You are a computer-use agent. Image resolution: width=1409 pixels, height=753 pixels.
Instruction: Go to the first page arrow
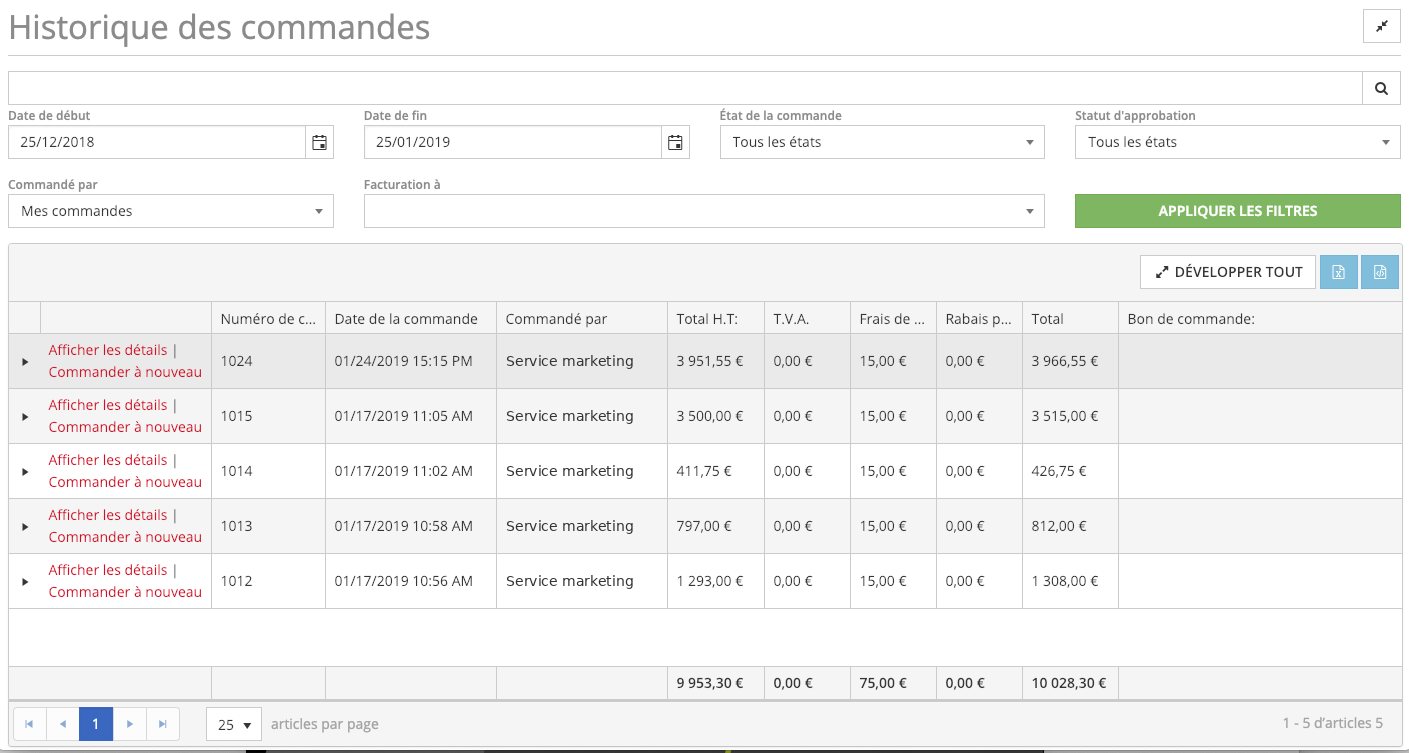point(29,724)
